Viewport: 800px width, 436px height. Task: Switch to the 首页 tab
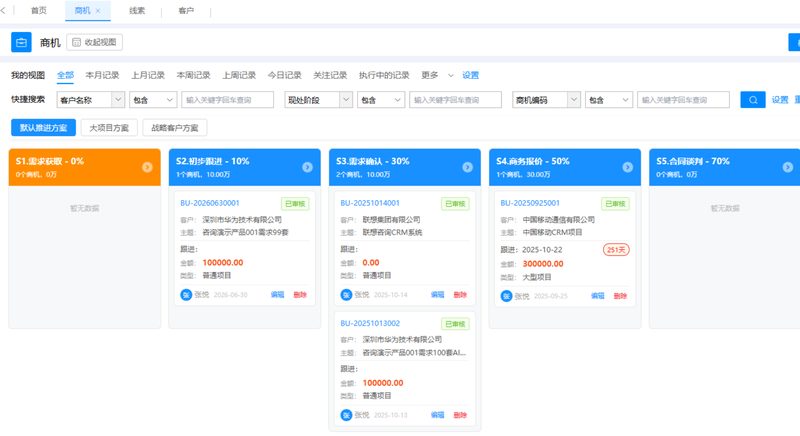(x=39, y=10)
